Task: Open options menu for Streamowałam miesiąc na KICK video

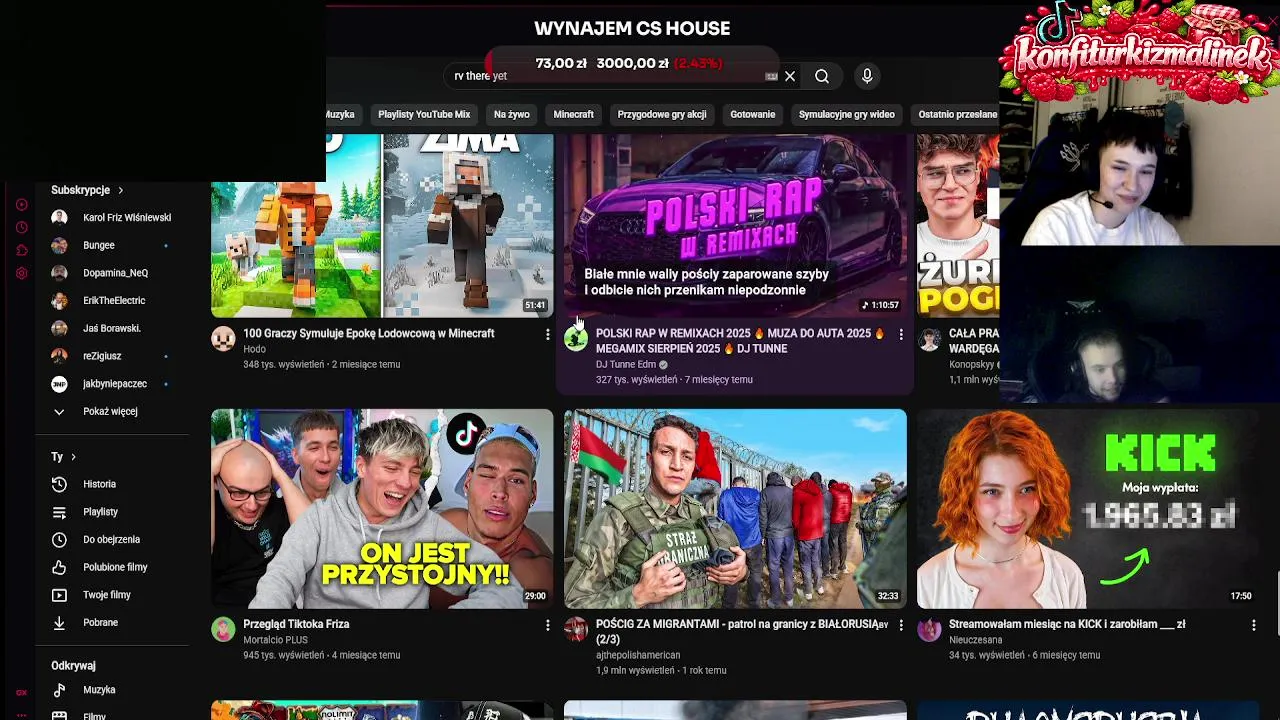Action: coord(1253,625)
